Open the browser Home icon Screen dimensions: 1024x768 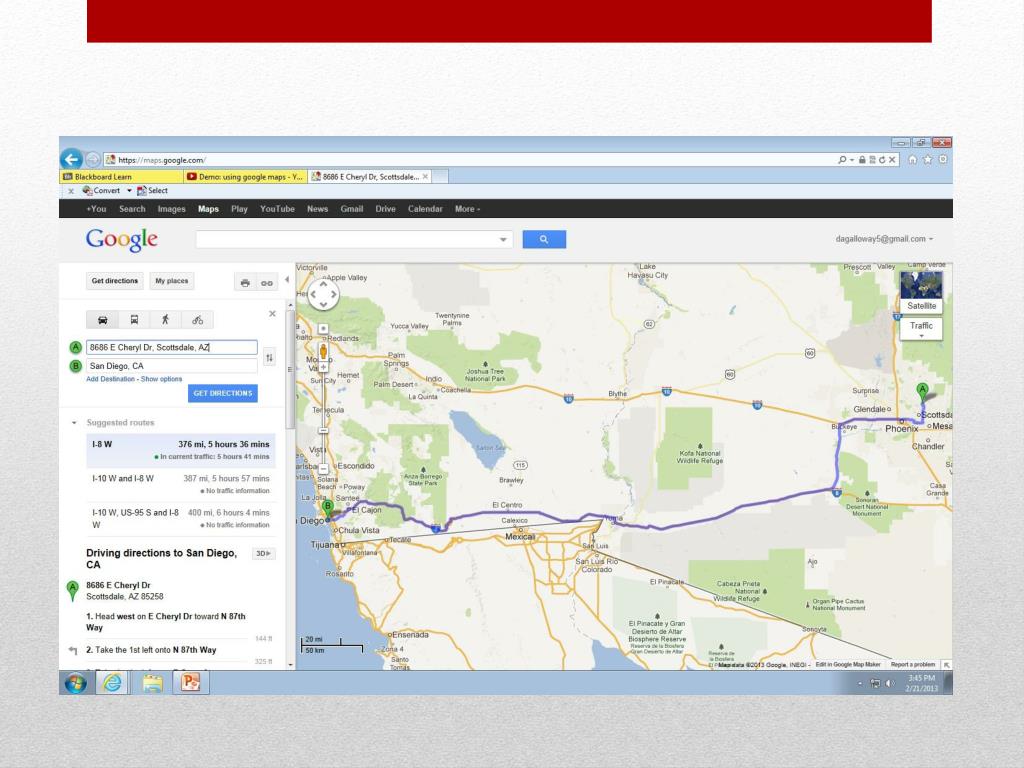click(x=912, y=159)
